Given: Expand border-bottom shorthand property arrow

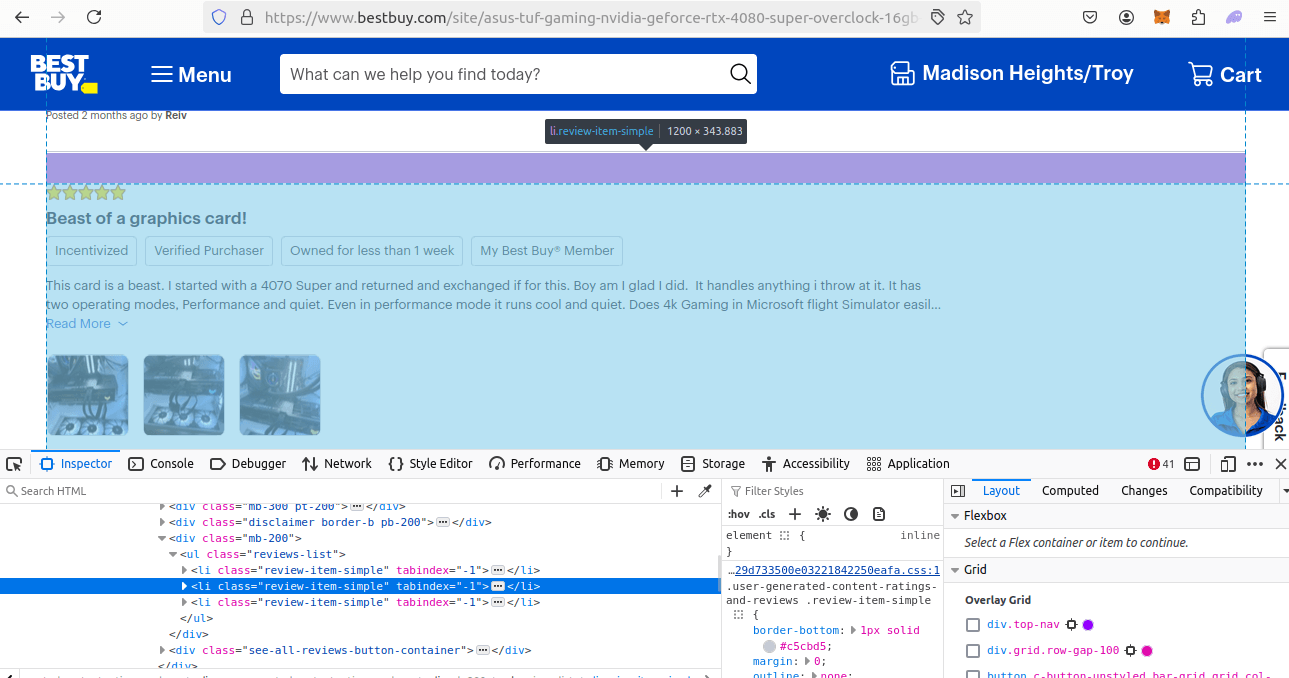Looking at the screenshot, I should pyautogui.click(x=853, y=630).
